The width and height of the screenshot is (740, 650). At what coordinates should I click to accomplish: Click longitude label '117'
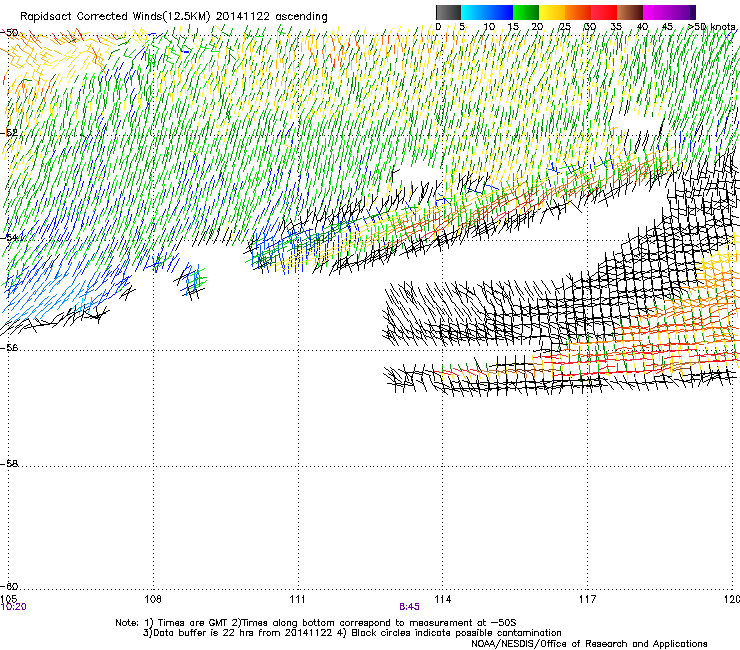pos(588,599)
